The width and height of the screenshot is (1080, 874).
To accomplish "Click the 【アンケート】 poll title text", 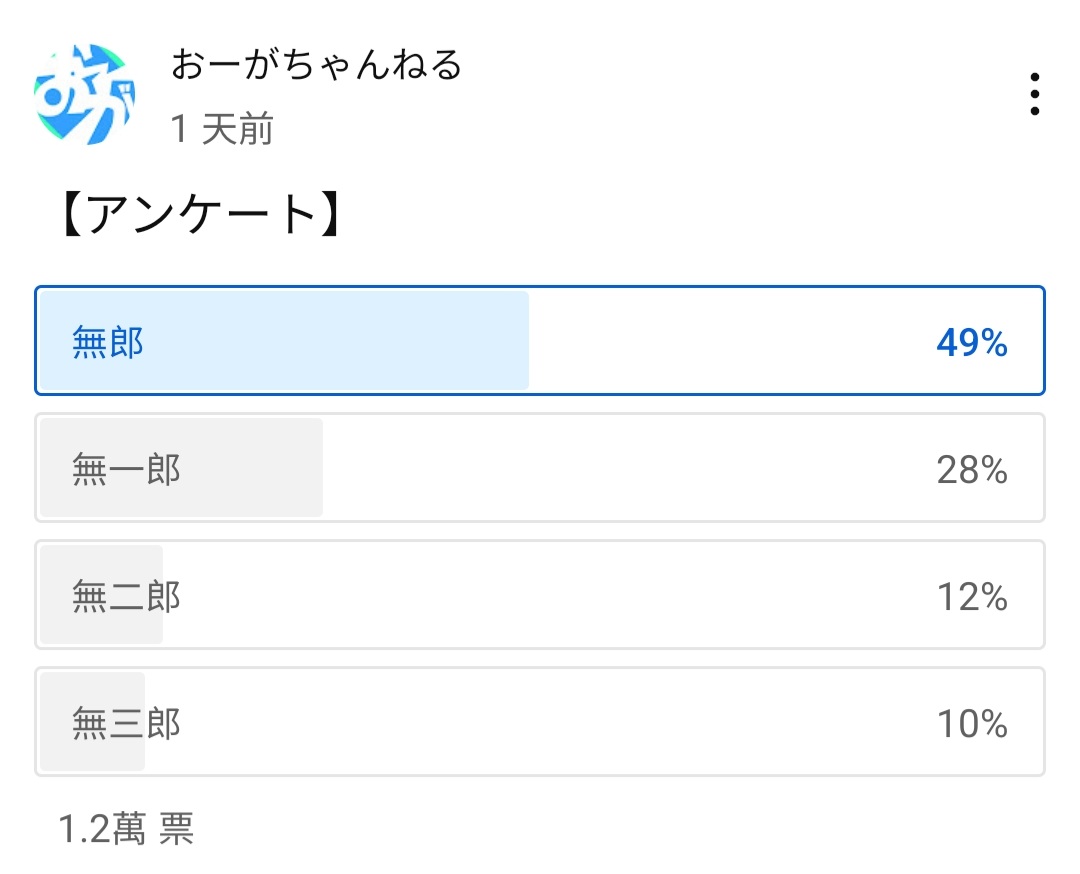I will click(201, 214).
